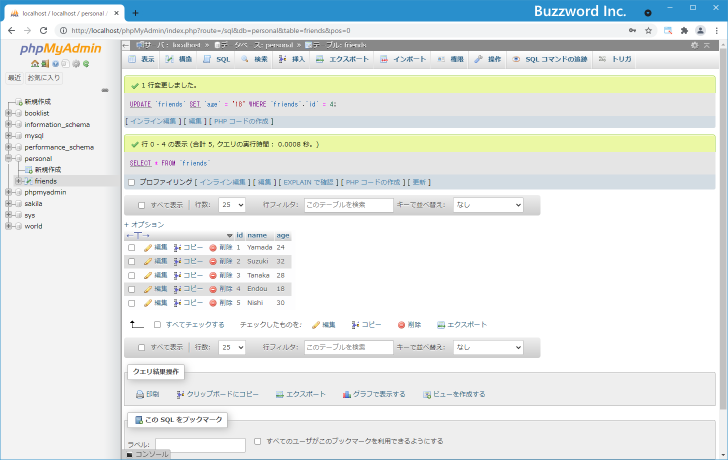Bookmark page with Chrome star icon
This screenshot has width=728, height=460.
click(x=649, y=31)
